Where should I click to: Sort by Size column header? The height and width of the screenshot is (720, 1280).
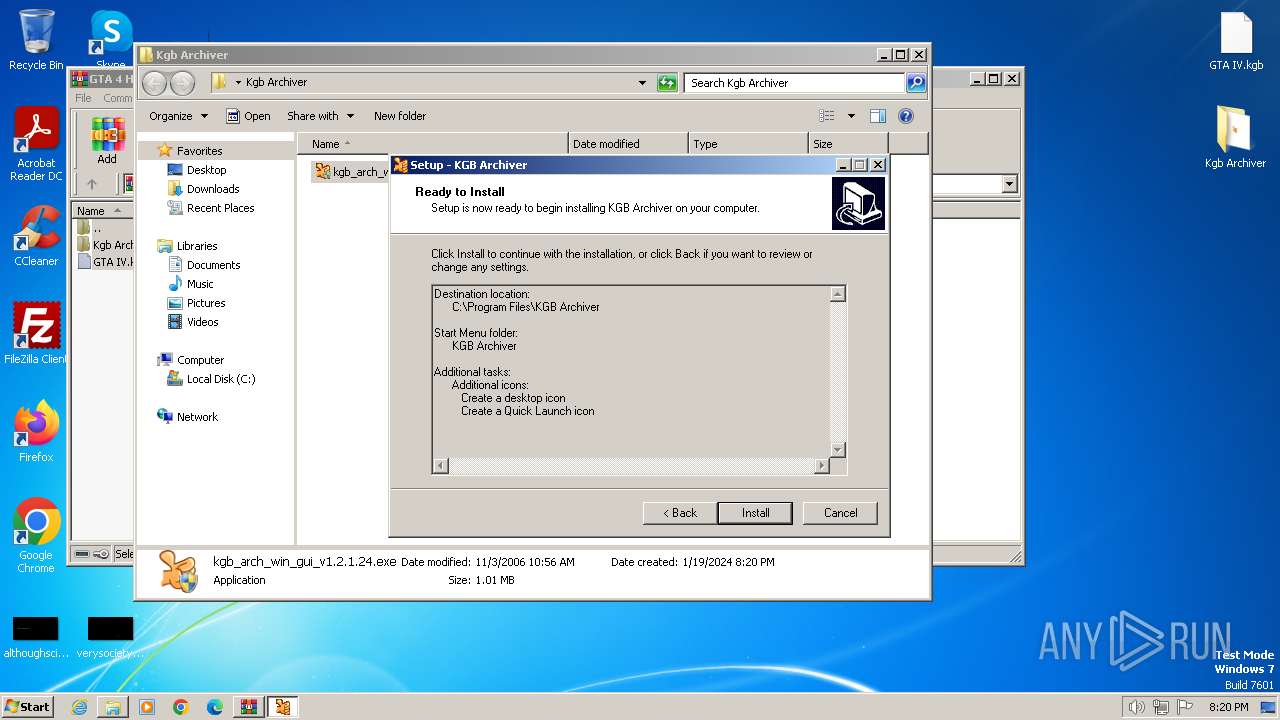click(x=848, y=144)
